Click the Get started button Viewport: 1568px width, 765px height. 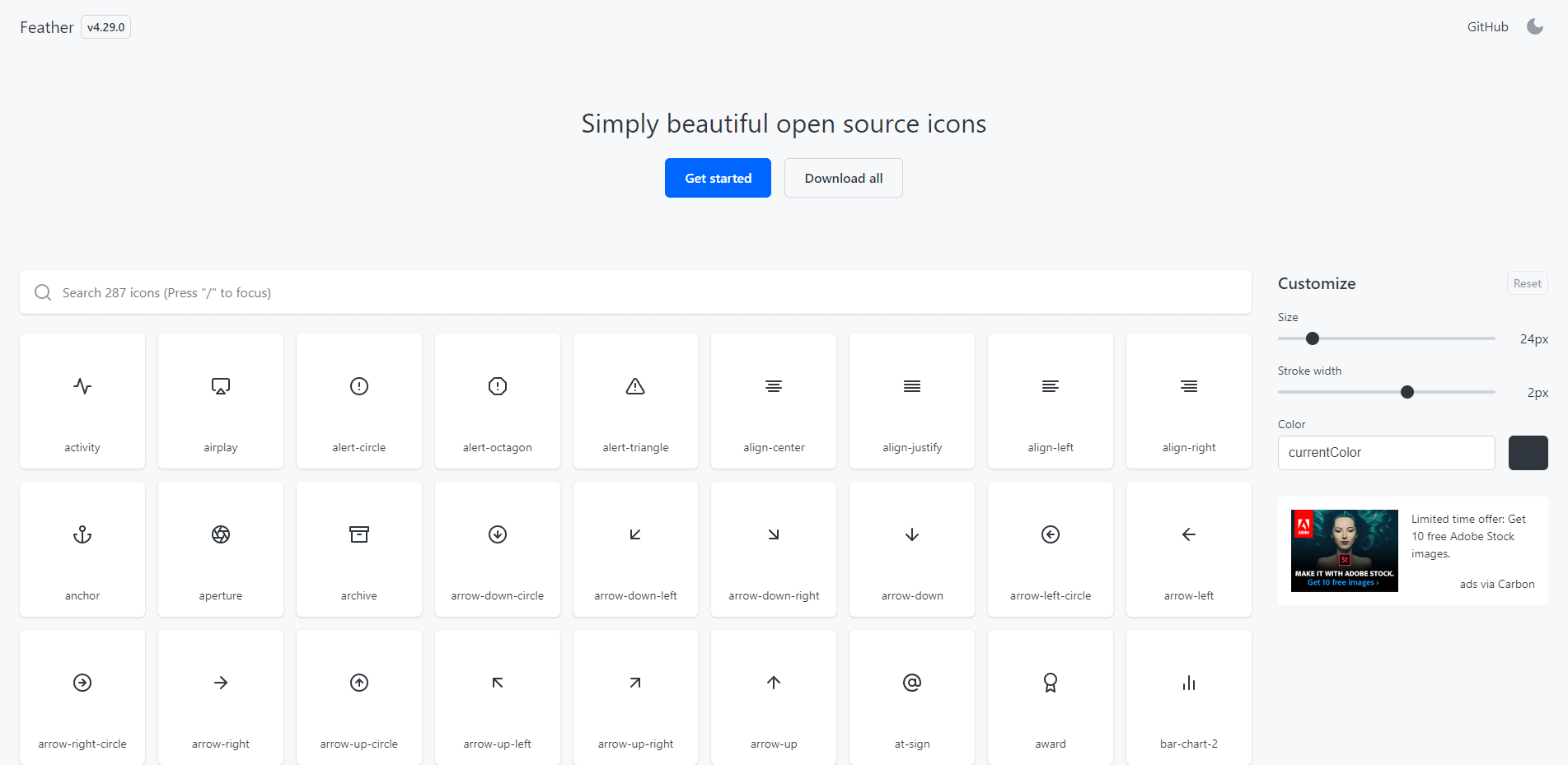pos(718,178)
